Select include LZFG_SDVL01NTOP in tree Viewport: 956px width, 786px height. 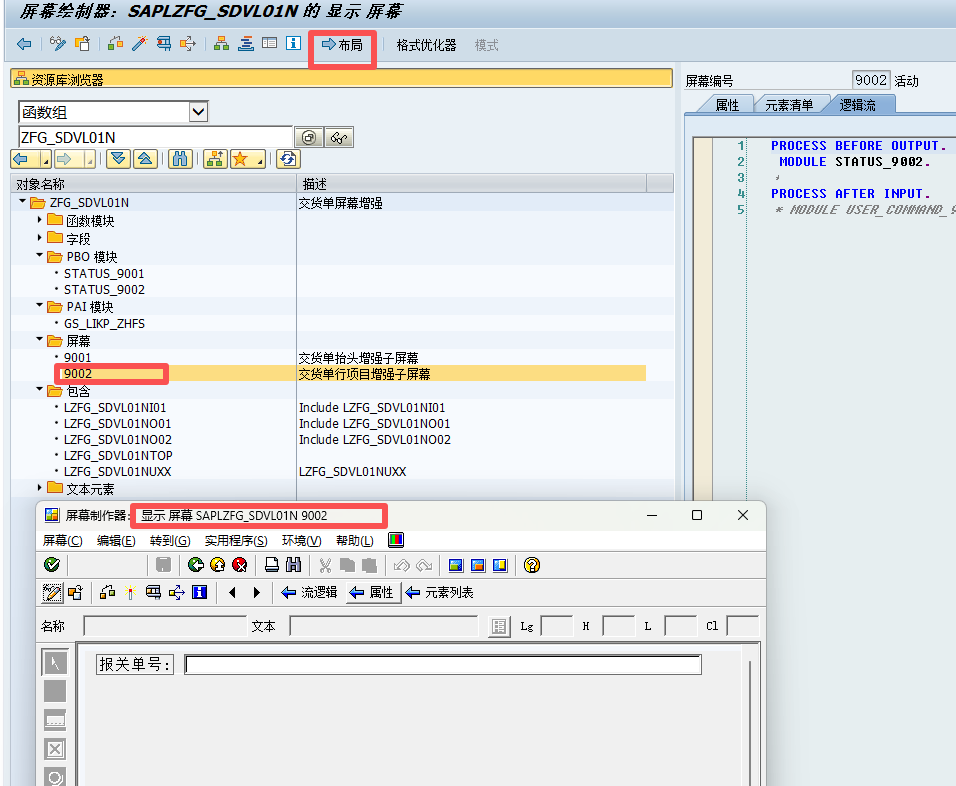118,456
